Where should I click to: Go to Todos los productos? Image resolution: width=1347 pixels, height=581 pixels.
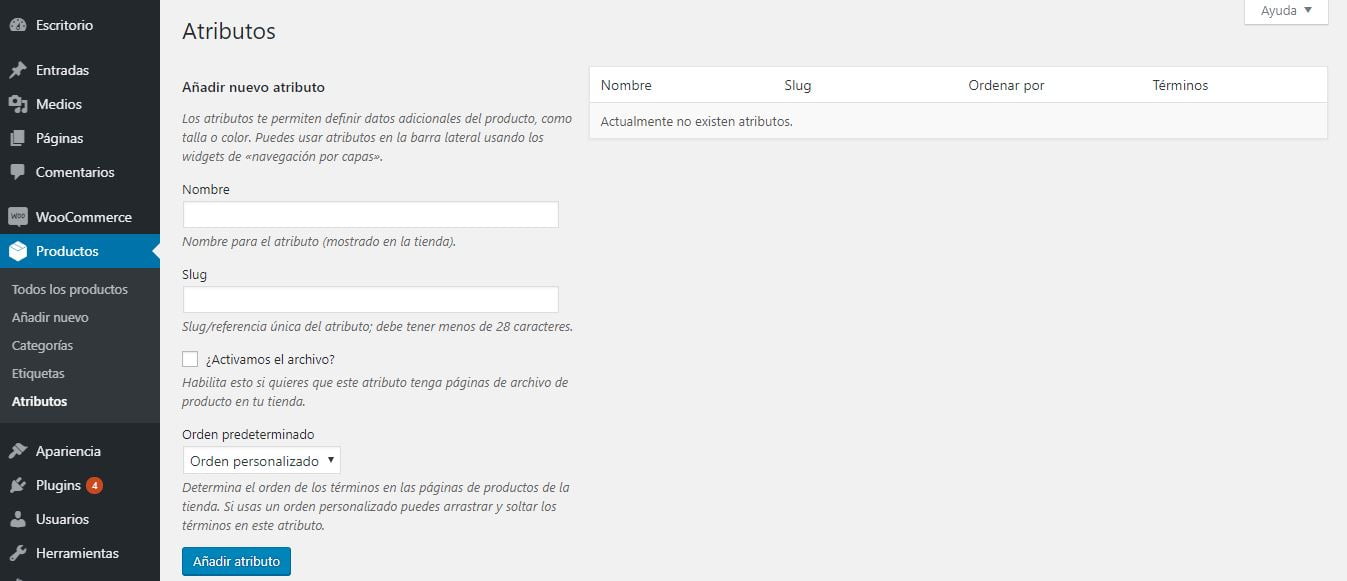[x=69, y=289]
